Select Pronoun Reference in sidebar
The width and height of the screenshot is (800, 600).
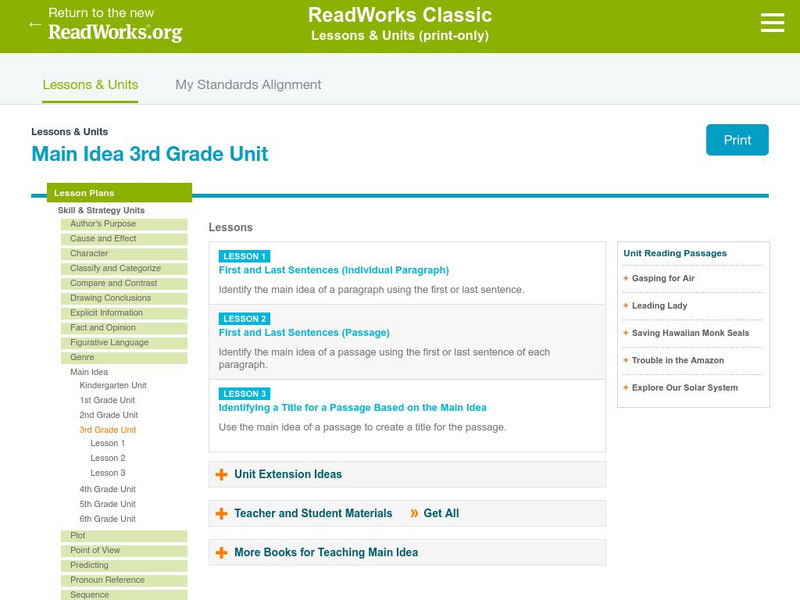pos(124,580)
